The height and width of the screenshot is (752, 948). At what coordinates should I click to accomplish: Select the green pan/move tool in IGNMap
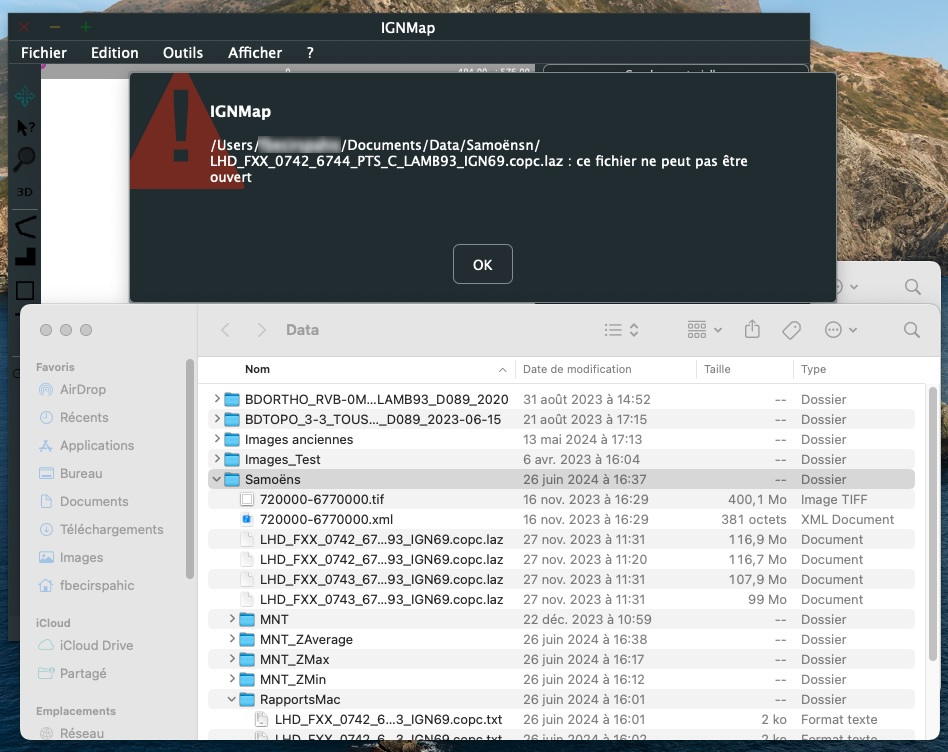(25, 96)
